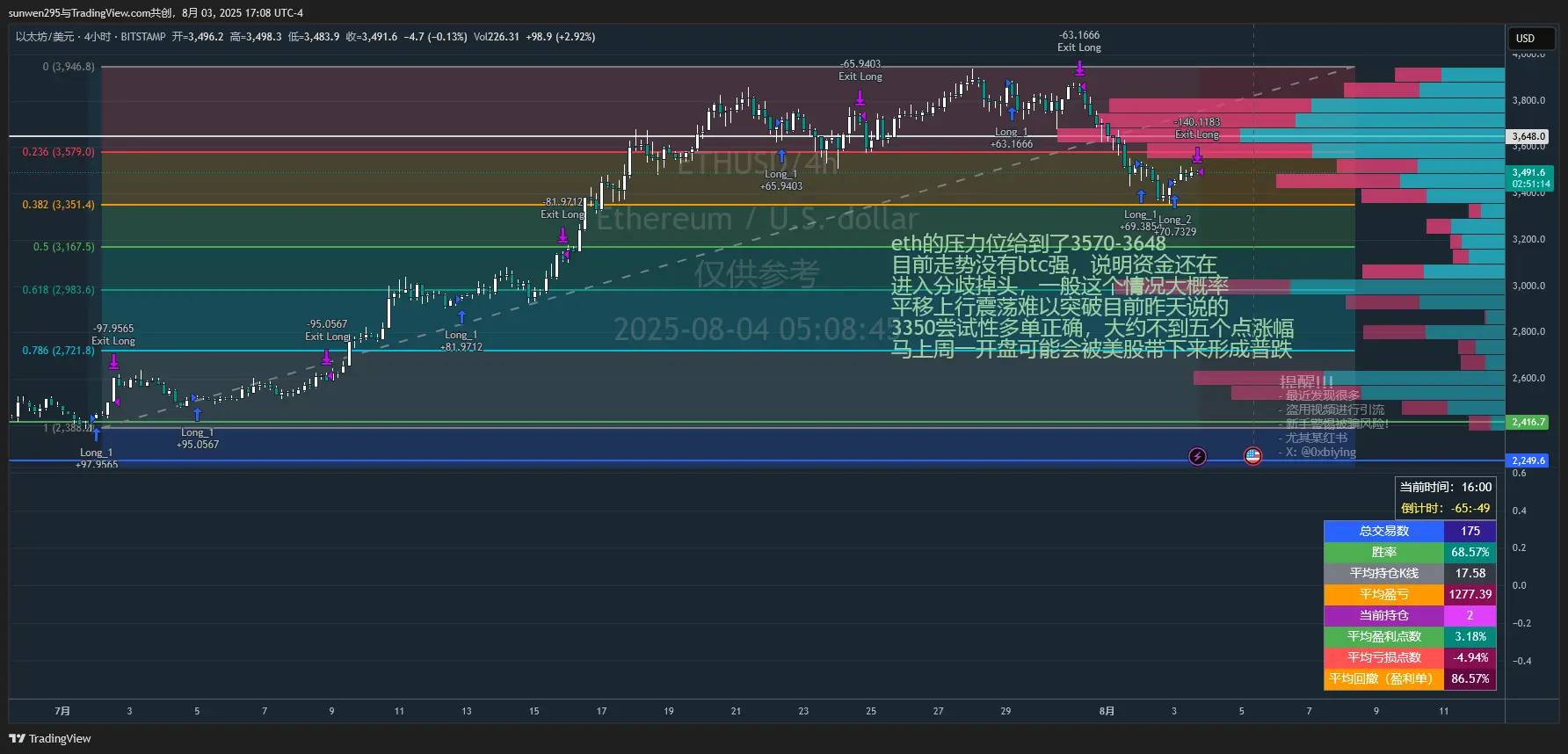Image resolution: width=1568 pixels, height=754 pixels.
Task: Click the purple lightning event icon
Action: click(1197, 456)
